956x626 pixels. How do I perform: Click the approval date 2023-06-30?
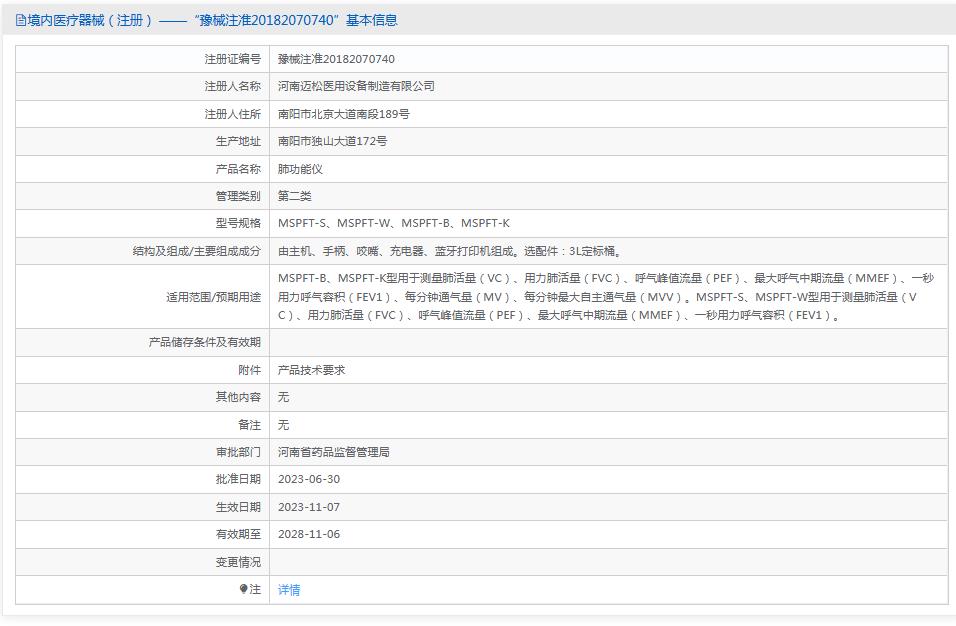coord(309,479)
